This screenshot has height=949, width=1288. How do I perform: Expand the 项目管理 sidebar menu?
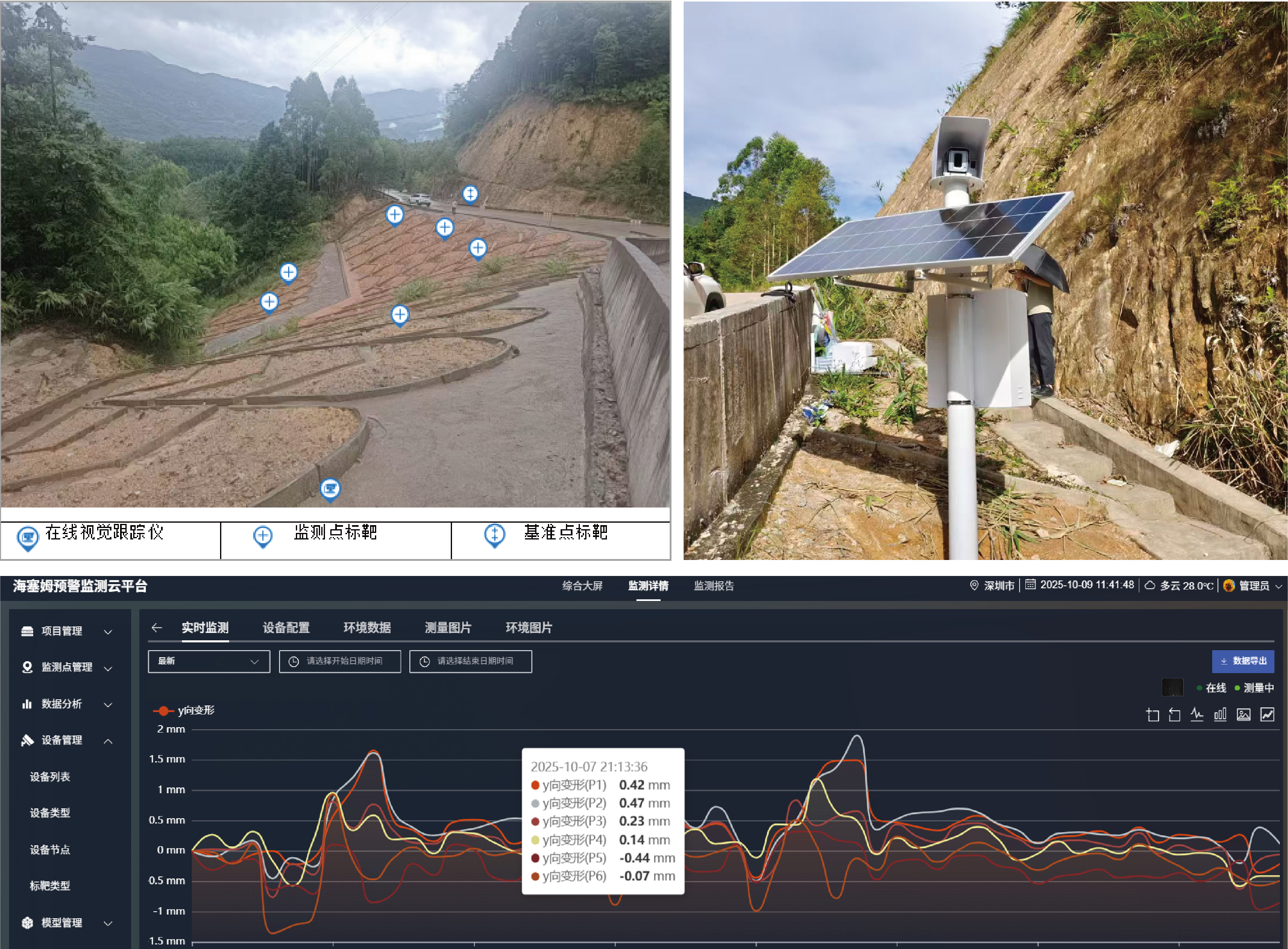click(67, 631)
